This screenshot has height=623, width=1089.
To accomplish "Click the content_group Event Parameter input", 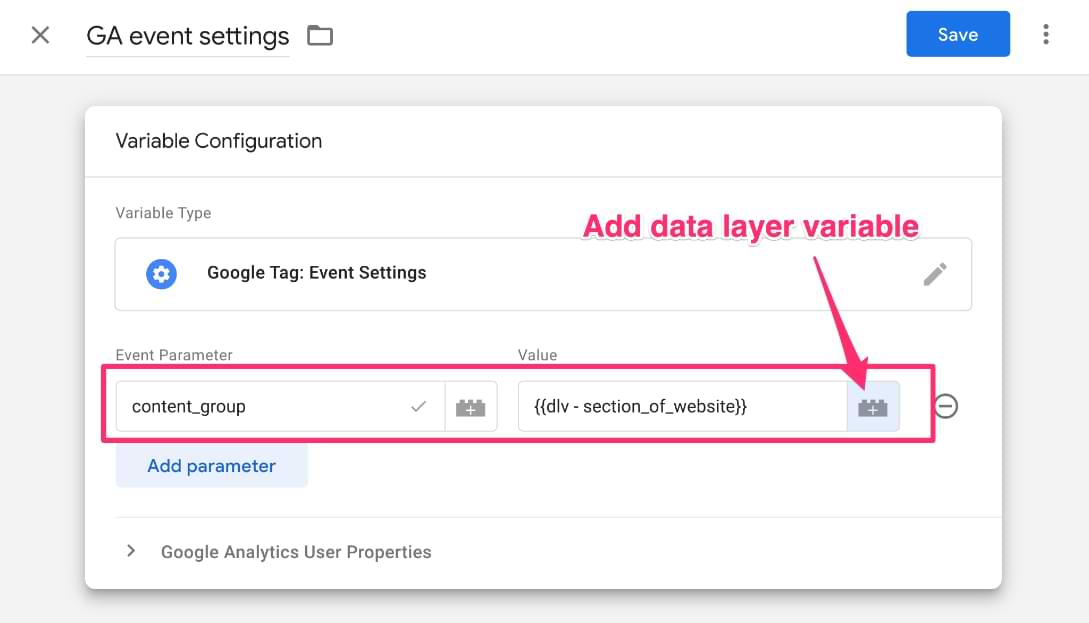I will click(x=281, y=406).
